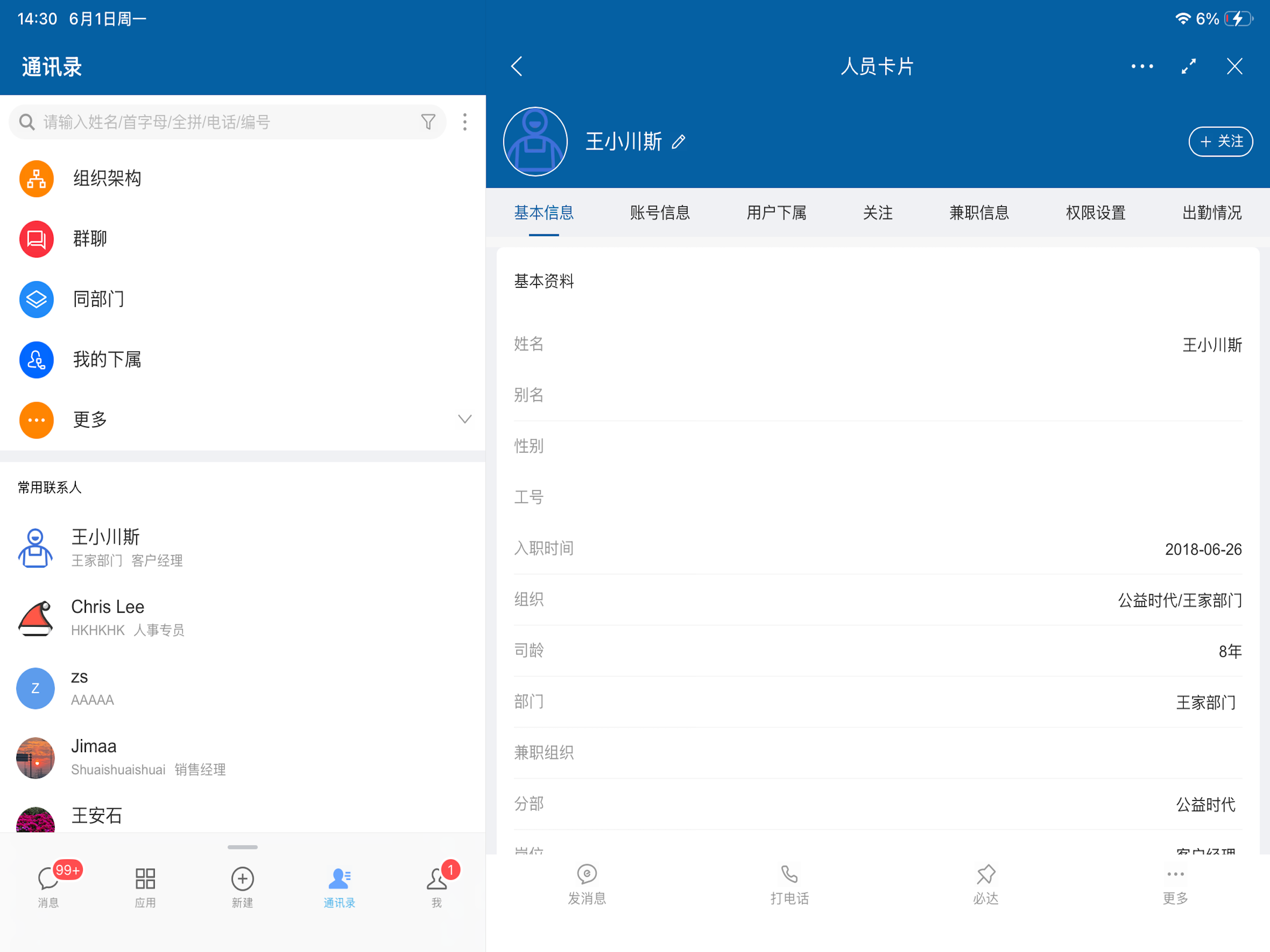Click the 别名 field row

[x=877, y=395]
